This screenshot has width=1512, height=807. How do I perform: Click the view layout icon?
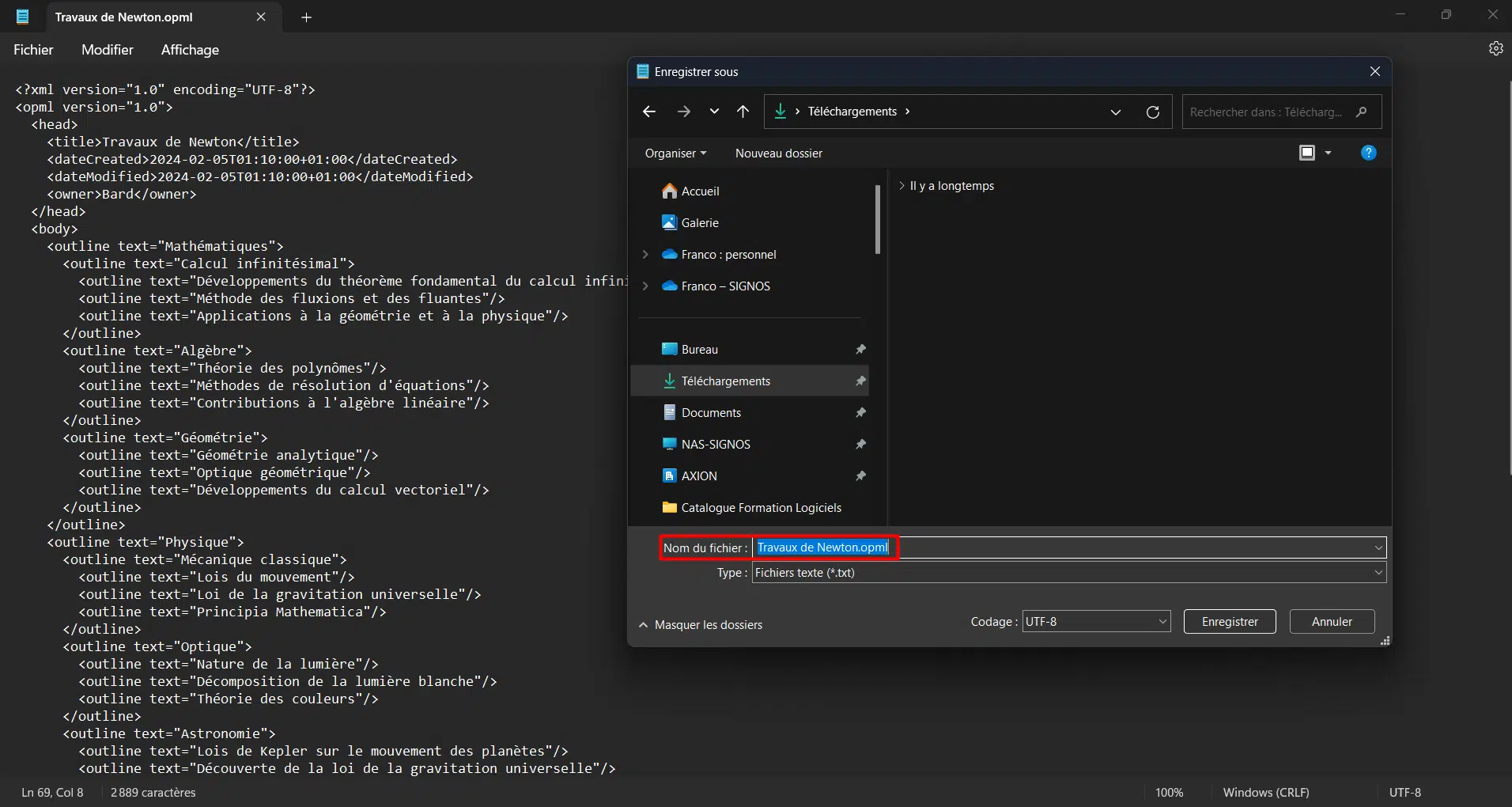point(1307,153)
